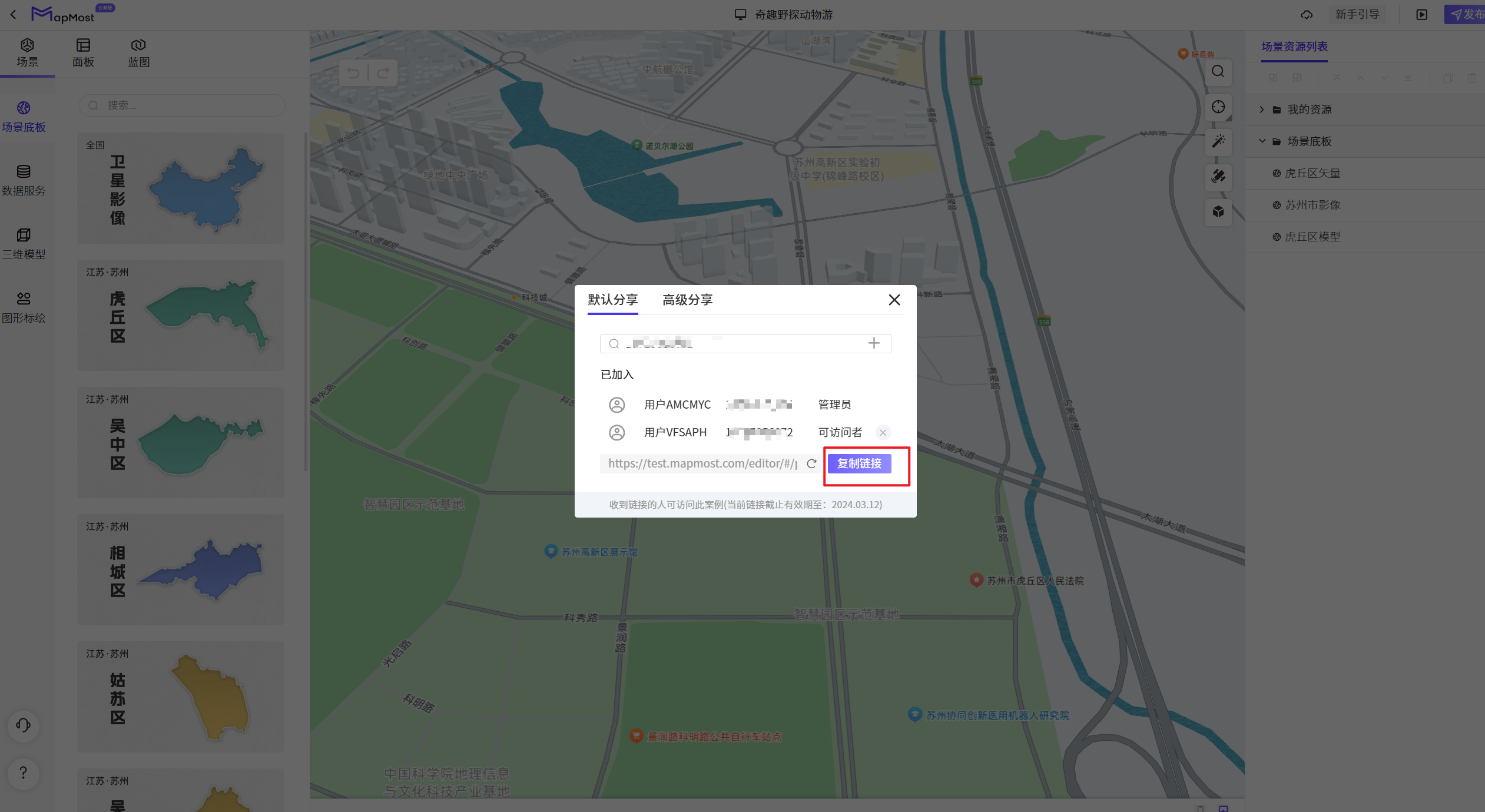Close the share dialog with the X
The image size is (1485, 812).
pos(894,300)
